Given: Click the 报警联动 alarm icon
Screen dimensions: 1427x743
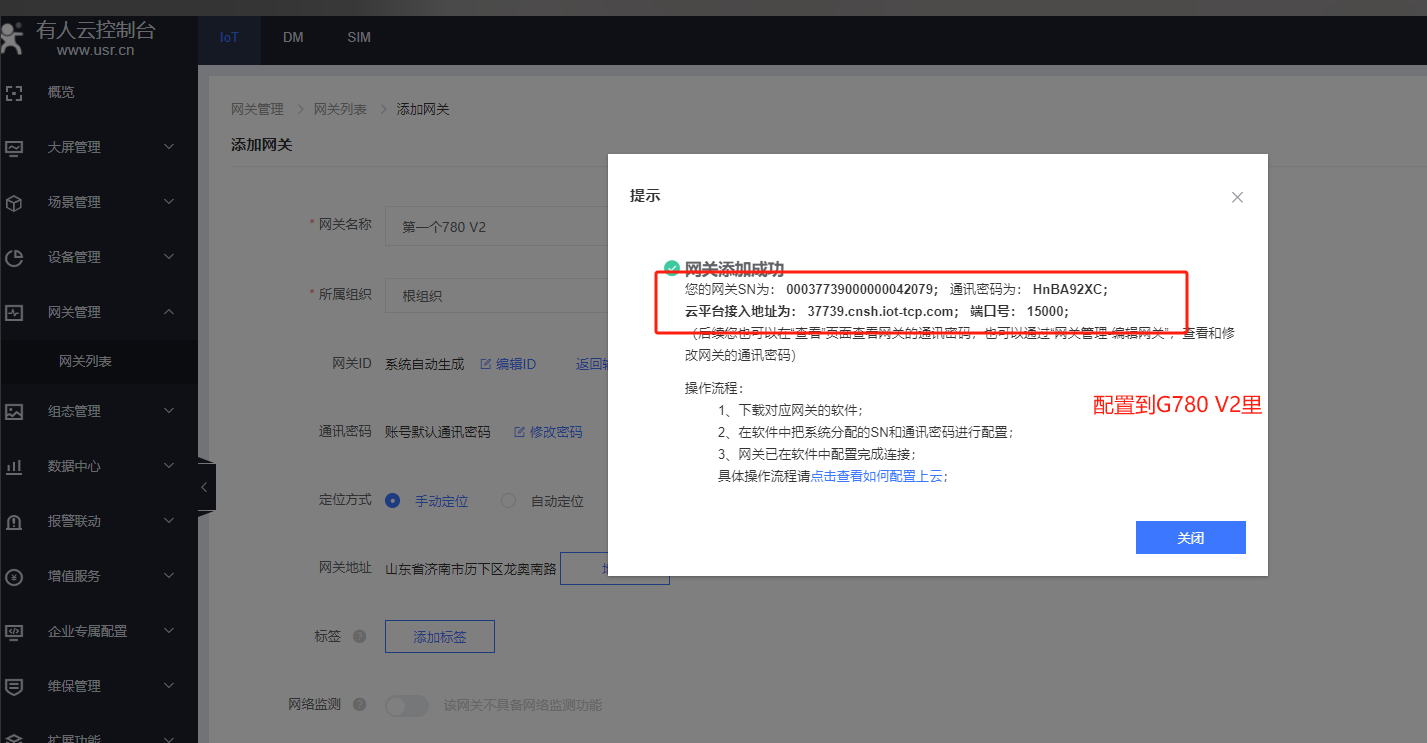Looking at the screenshot, I should pyautogui.click(x=14, y=521).
